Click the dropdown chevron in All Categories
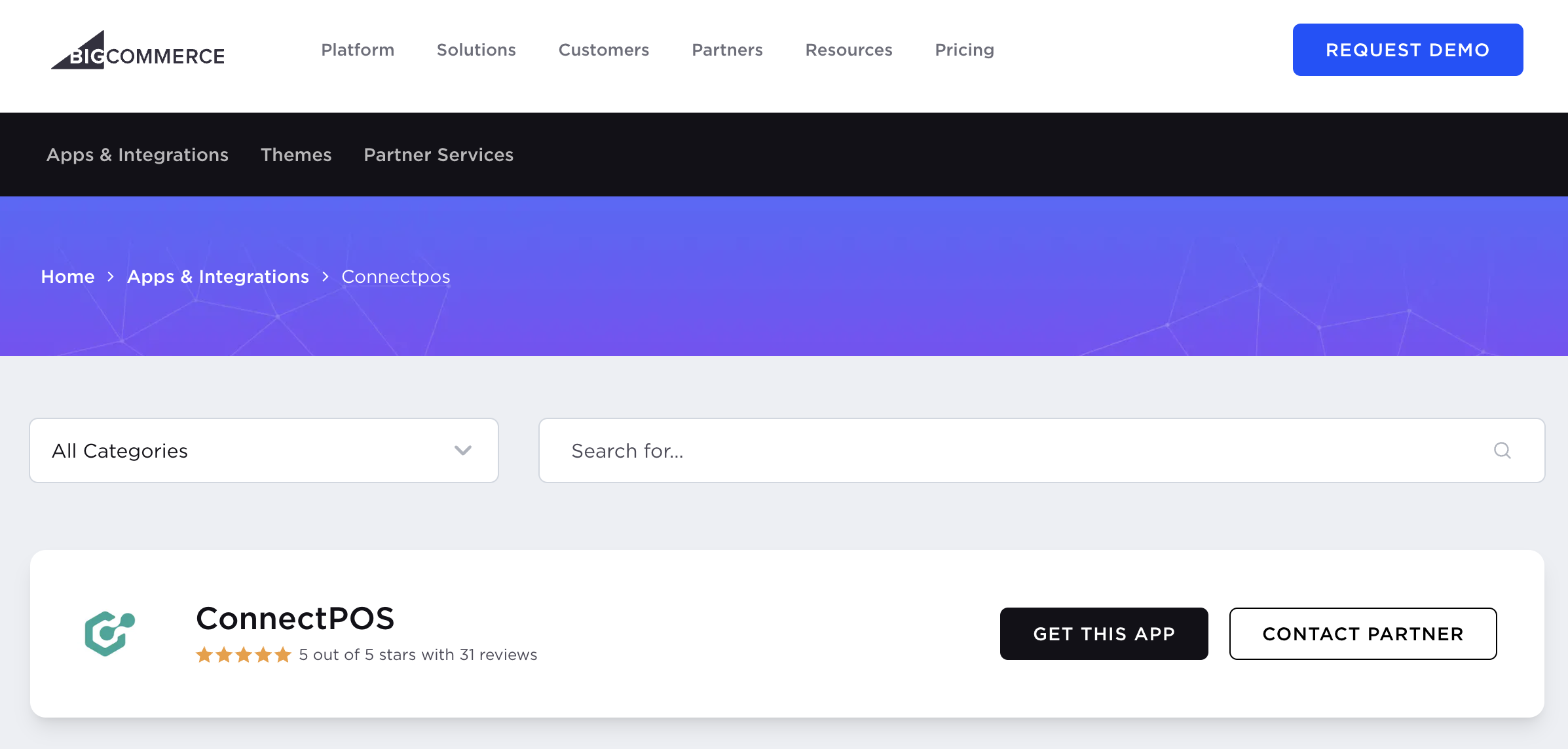1568x749 pixels. pyautogui.click(x=462, y=450)
